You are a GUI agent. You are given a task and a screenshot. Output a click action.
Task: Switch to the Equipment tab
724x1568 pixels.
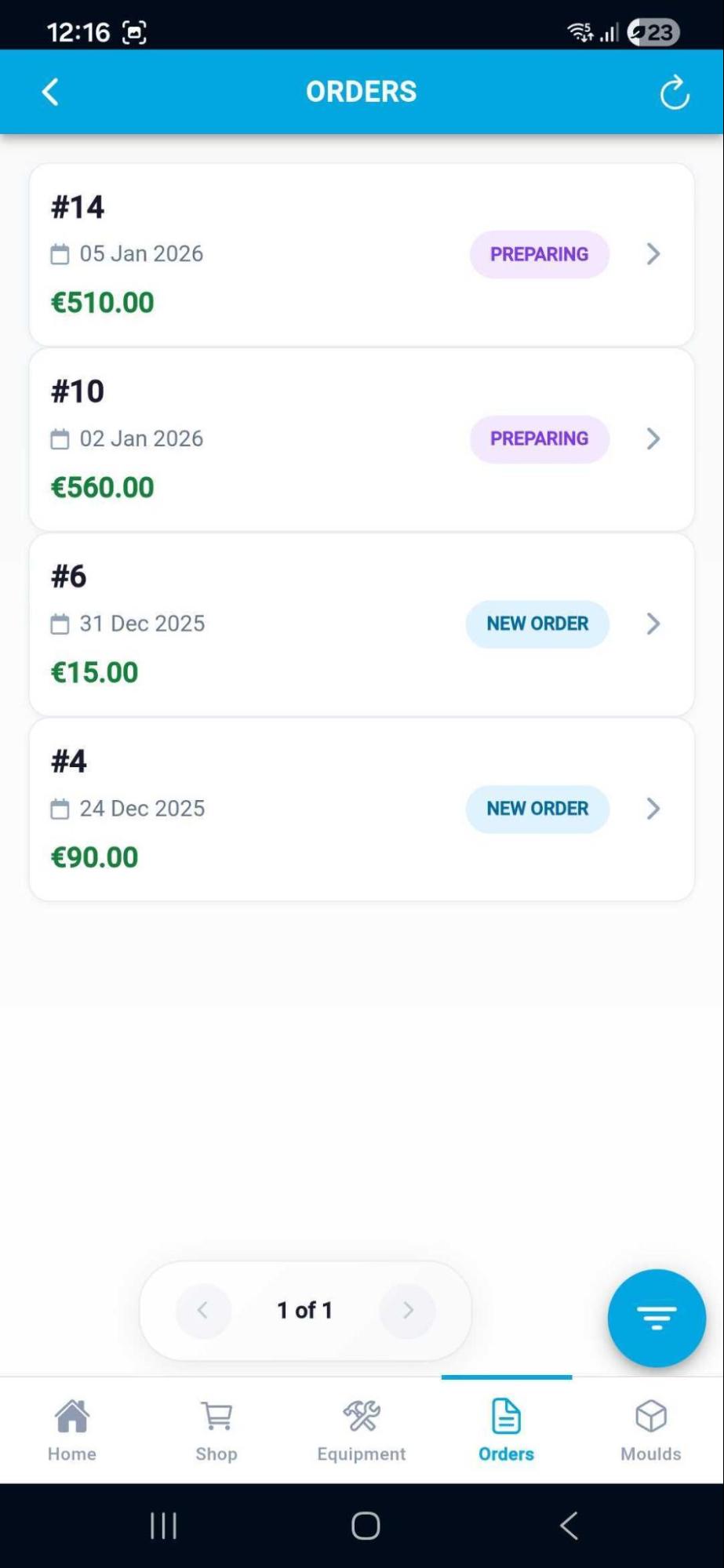tap(361, 1430)
